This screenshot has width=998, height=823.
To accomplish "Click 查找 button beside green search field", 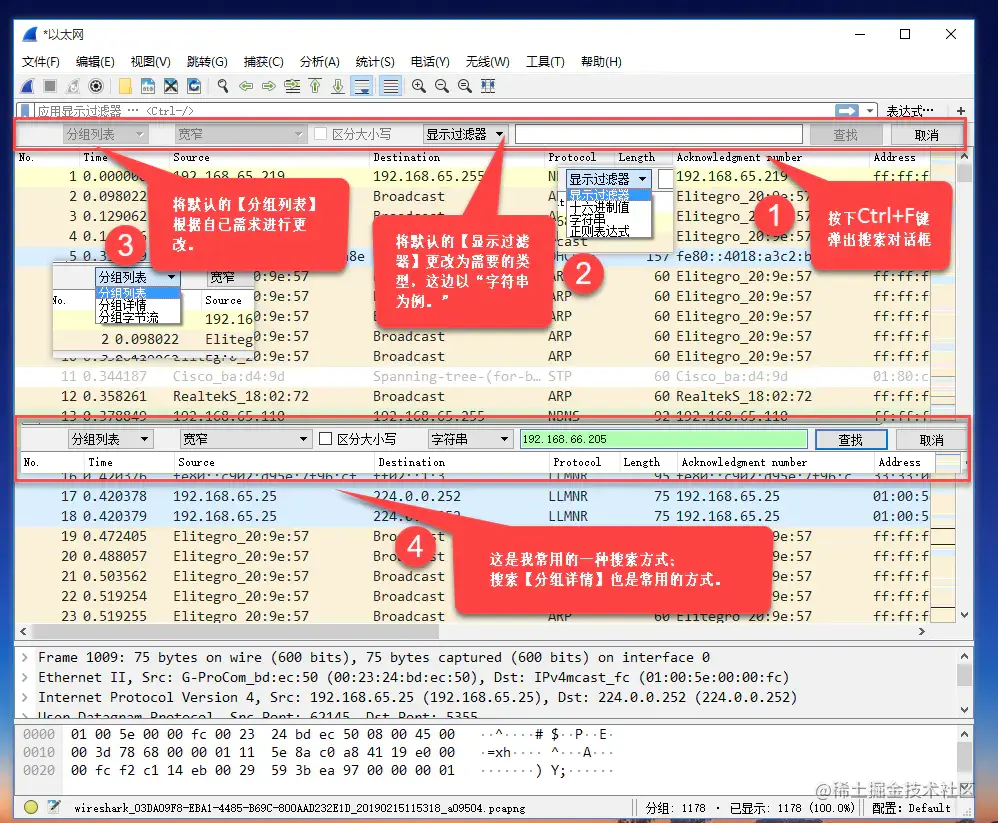I will tap(851, 440).
